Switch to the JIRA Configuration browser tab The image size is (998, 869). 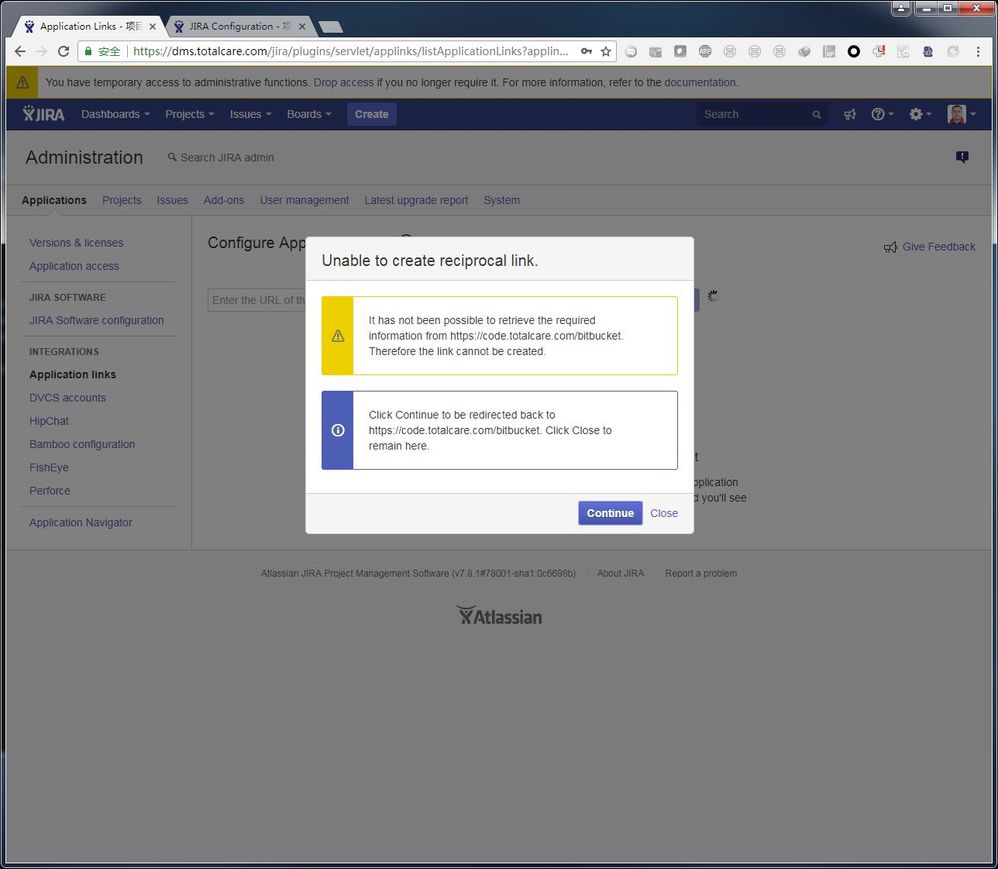click(x=239, y=26)
